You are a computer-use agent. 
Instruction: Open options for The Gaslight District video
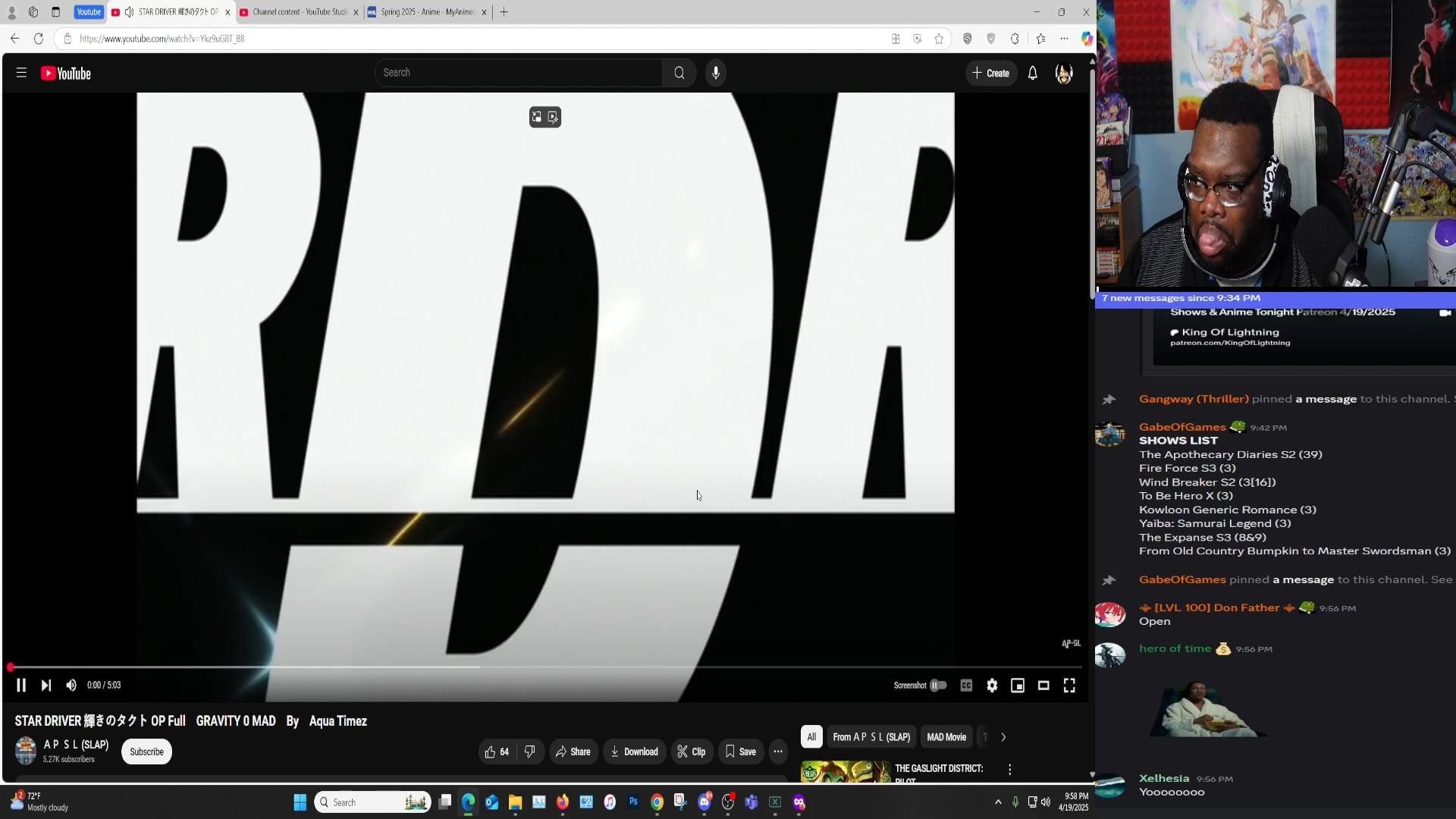[x=1009, y=770]
